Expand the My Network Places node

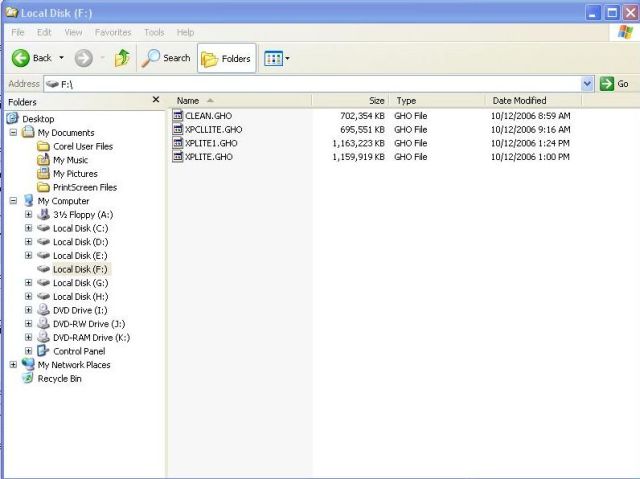coord(13,365)
